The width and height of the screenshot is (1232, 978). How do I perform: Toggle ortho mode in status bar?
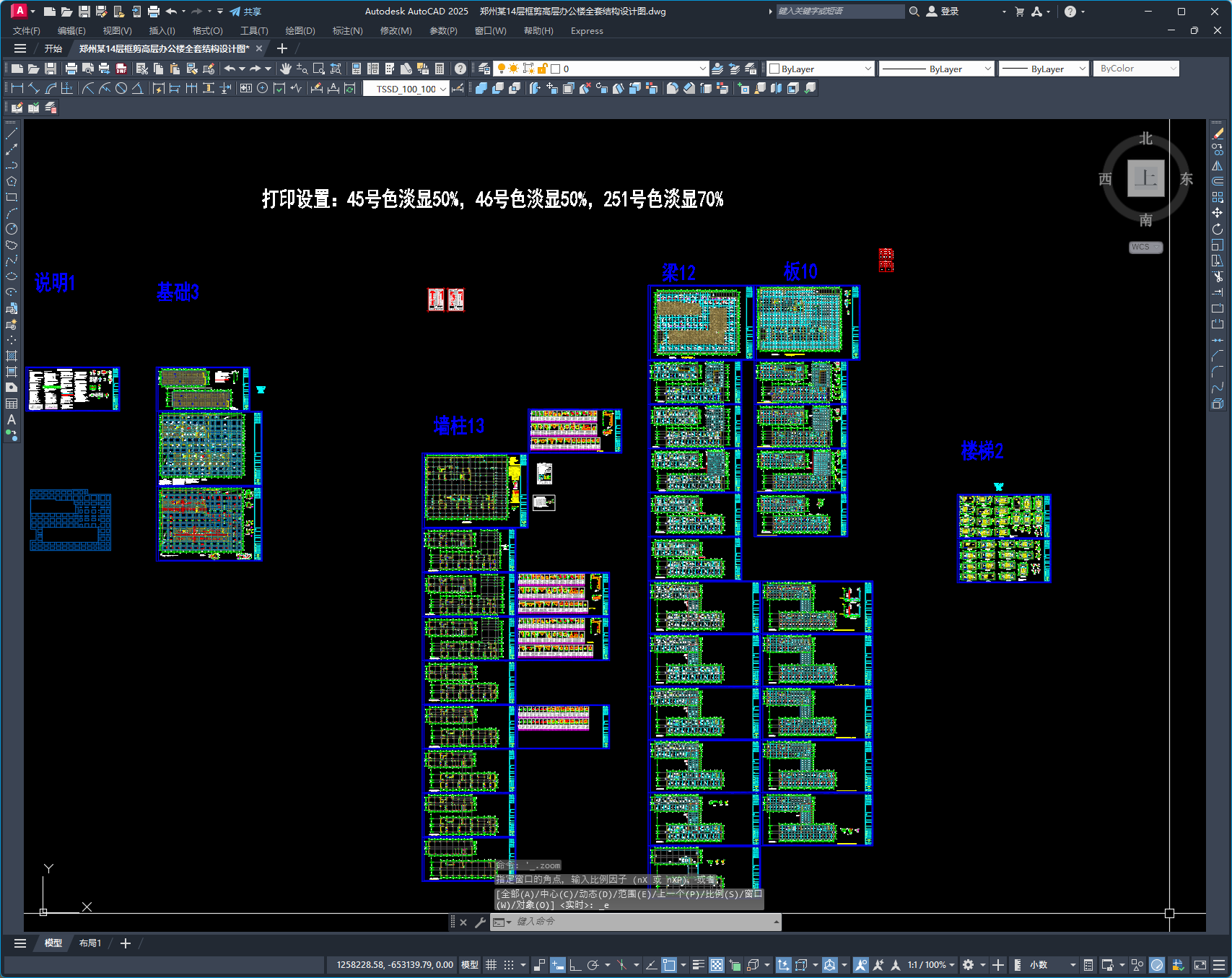[x=575, y=965]
